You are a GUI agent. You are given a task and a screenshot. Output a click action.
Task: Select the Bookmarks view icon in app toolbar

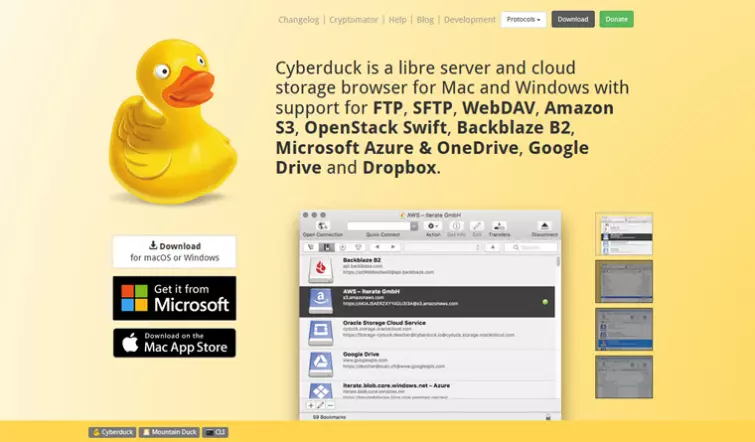(x=326, y=247)
